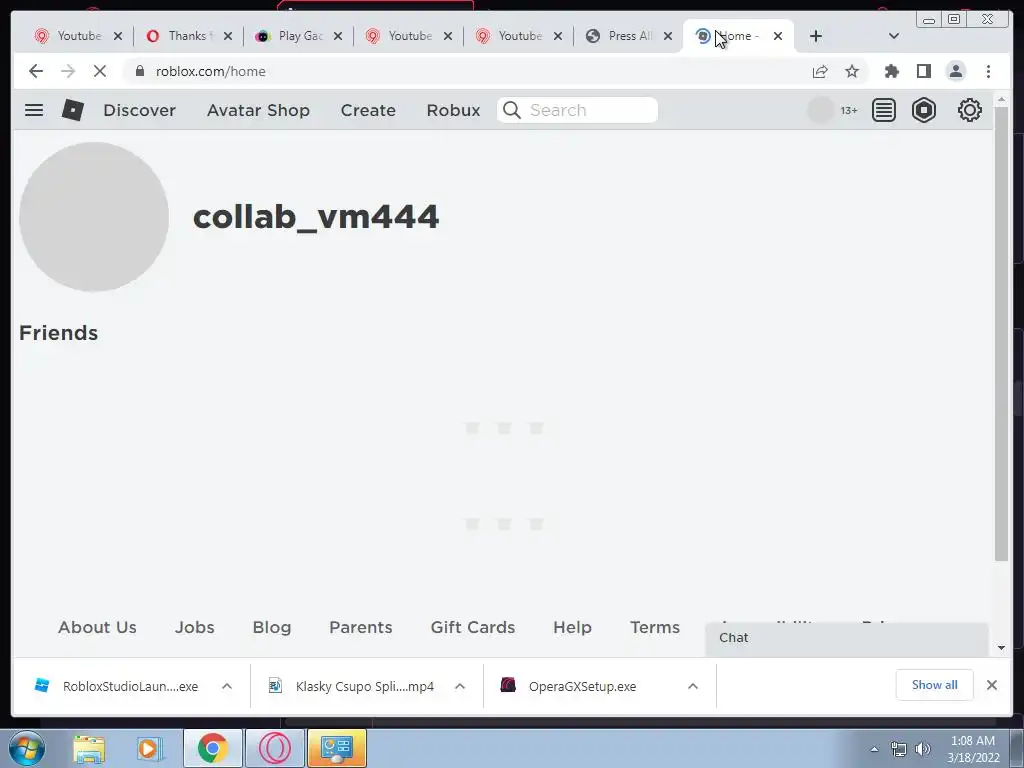Open the Windows Start button
The height and width of the screenshot is (768, 1024).
click(x=27, y=748)
